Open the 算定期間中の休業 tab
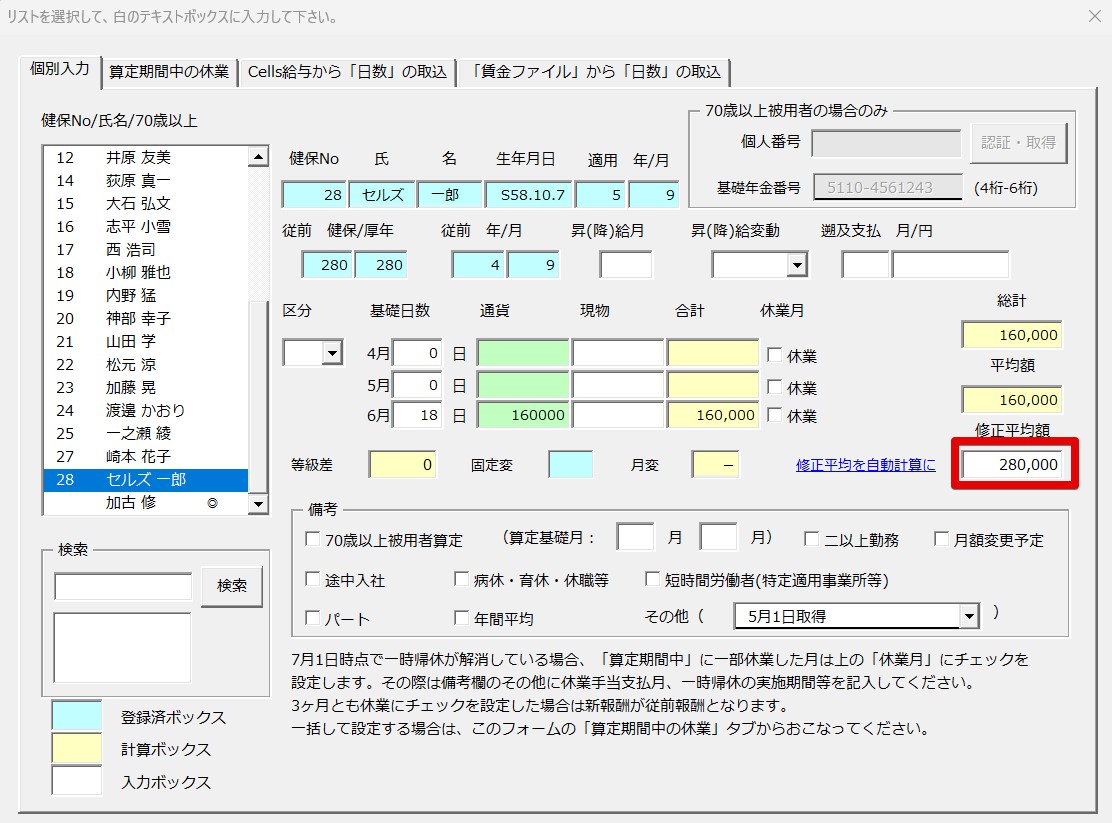Viewport: 1112px width, 823px height. click(169, 72)
